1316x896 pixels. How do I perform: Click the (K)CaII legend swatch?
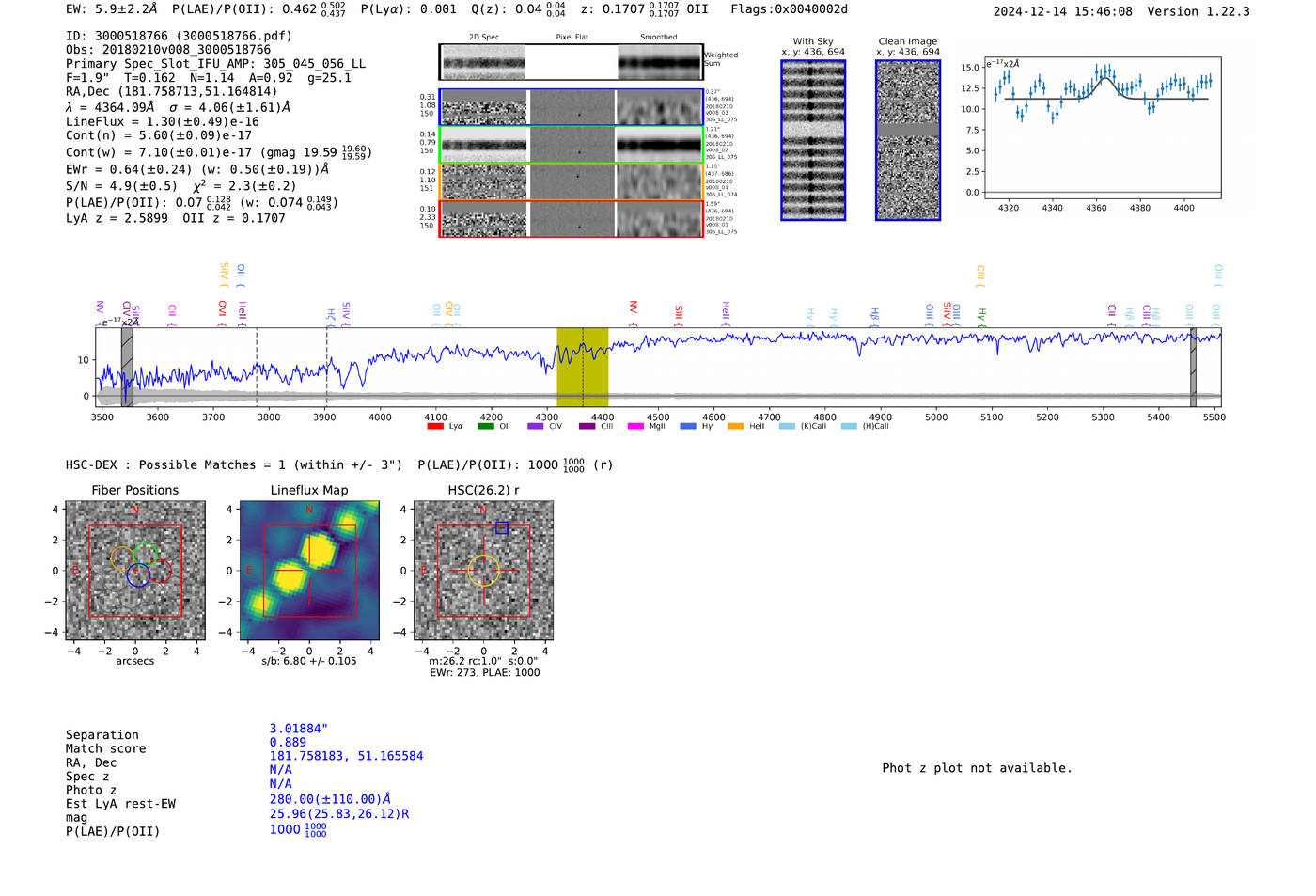click(x=787, y=426)
